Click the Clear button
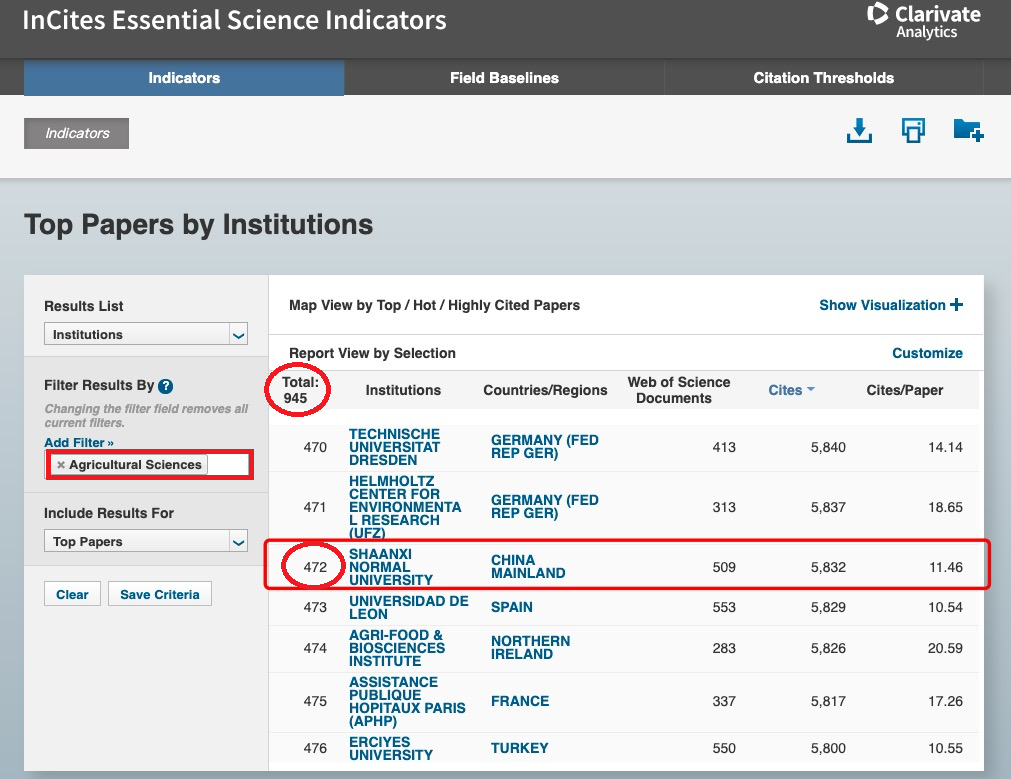This screenshot has width=1011, height=779. click(72, 594)
